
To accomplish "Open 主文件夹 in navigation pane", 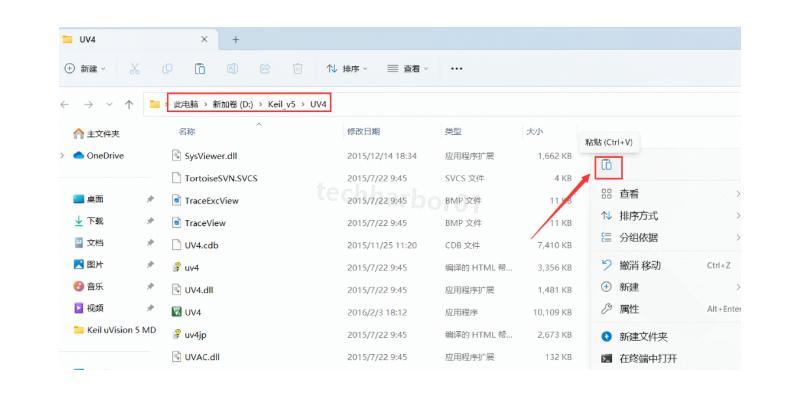I will click(97, 134).
